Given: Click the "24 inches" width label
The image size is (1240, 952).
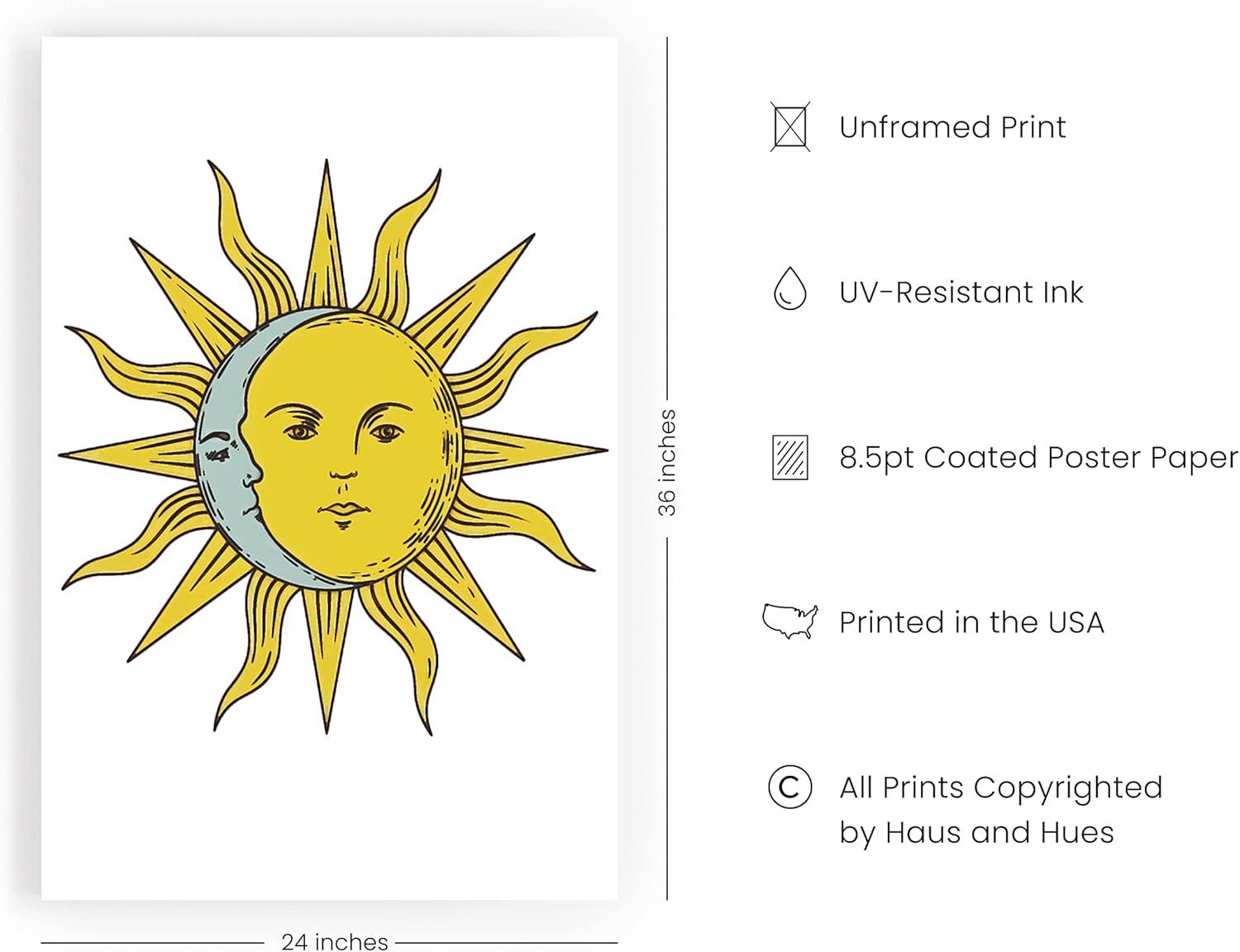Looking at the screenshot, I should 334,941.
